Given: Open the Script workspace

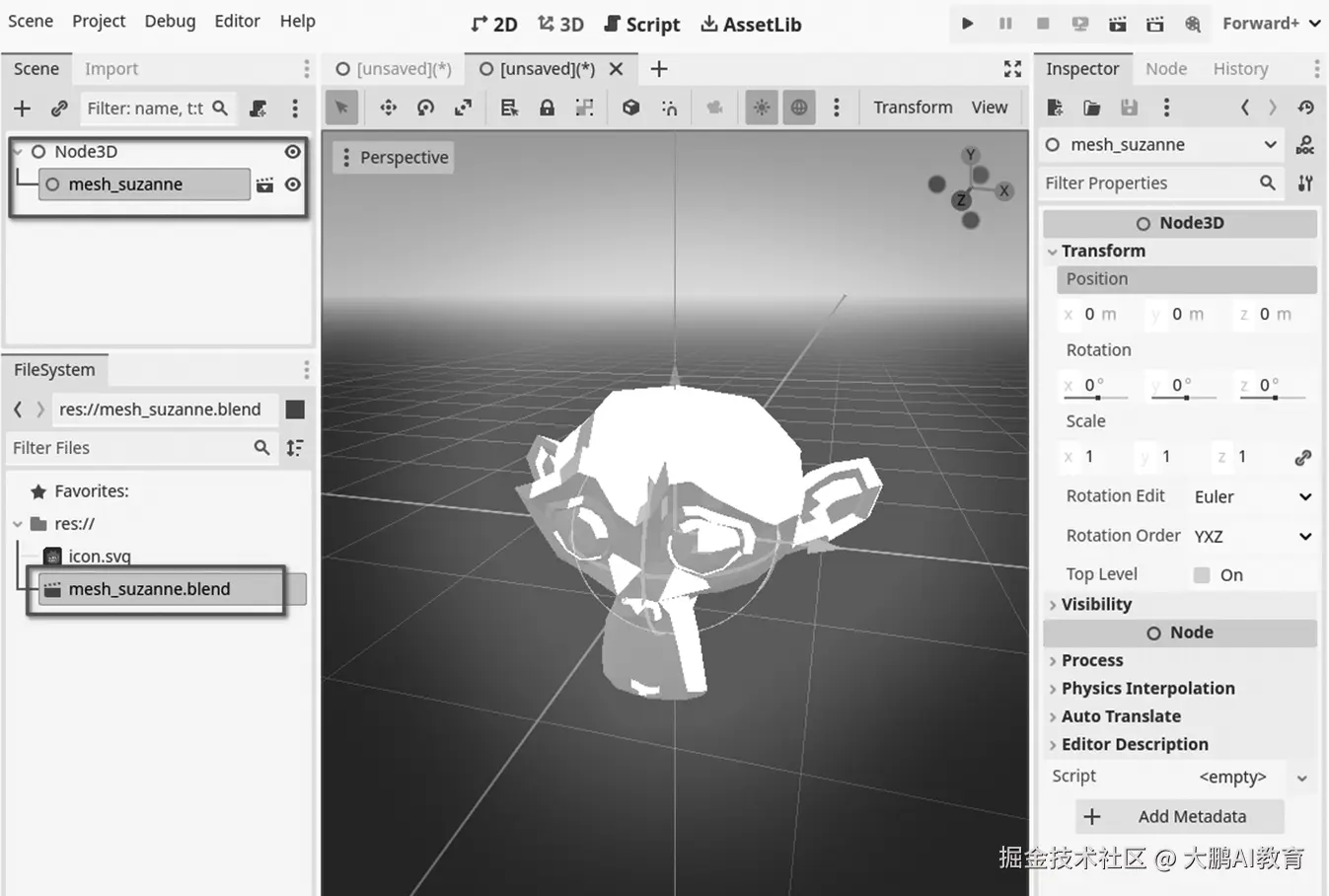Looking at the screenshot, I should coord(641,24).
